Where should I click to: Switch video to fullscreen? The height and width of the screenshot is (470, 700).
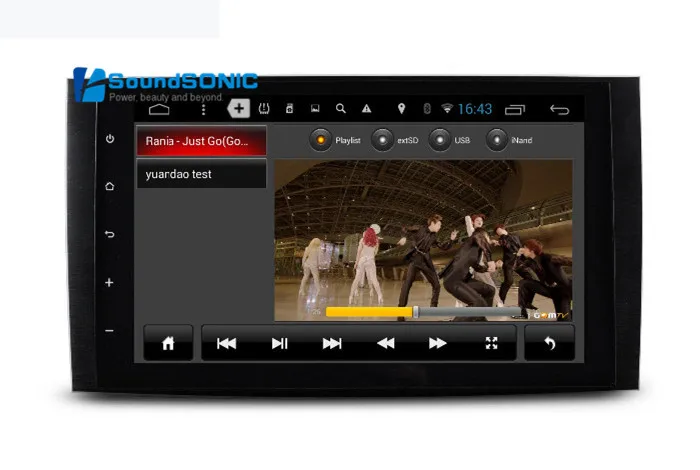pyautogui.click(x=492, y=343)
